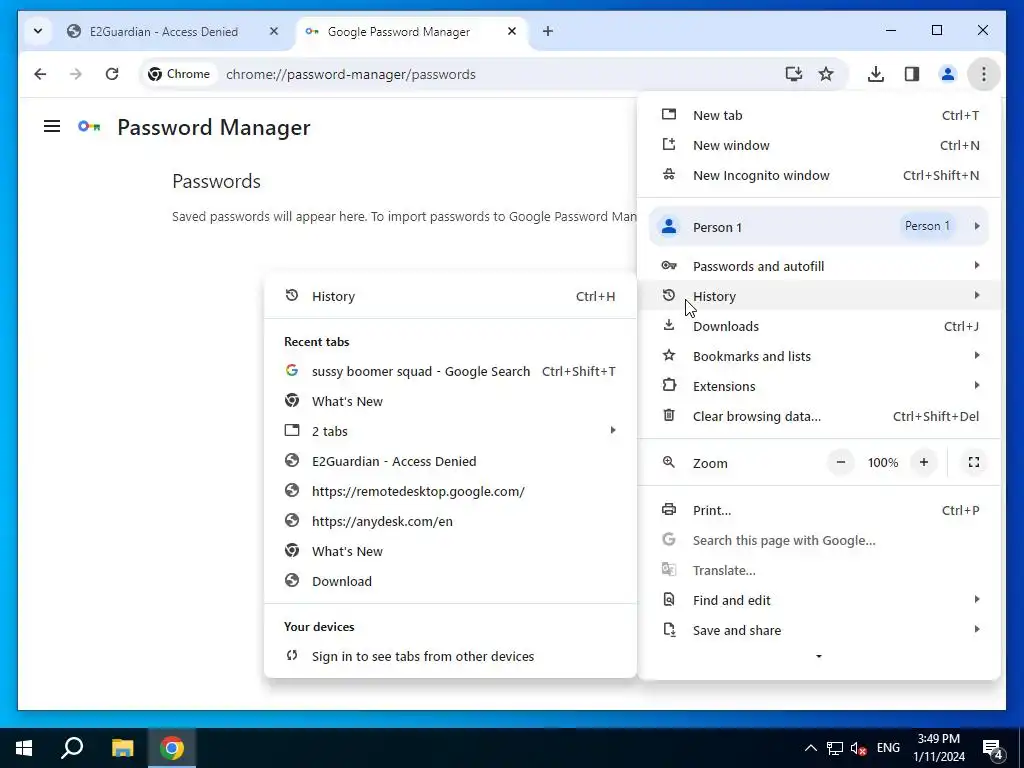
Task: Open full History page in submenu
Action: click(x=450, y=296)
